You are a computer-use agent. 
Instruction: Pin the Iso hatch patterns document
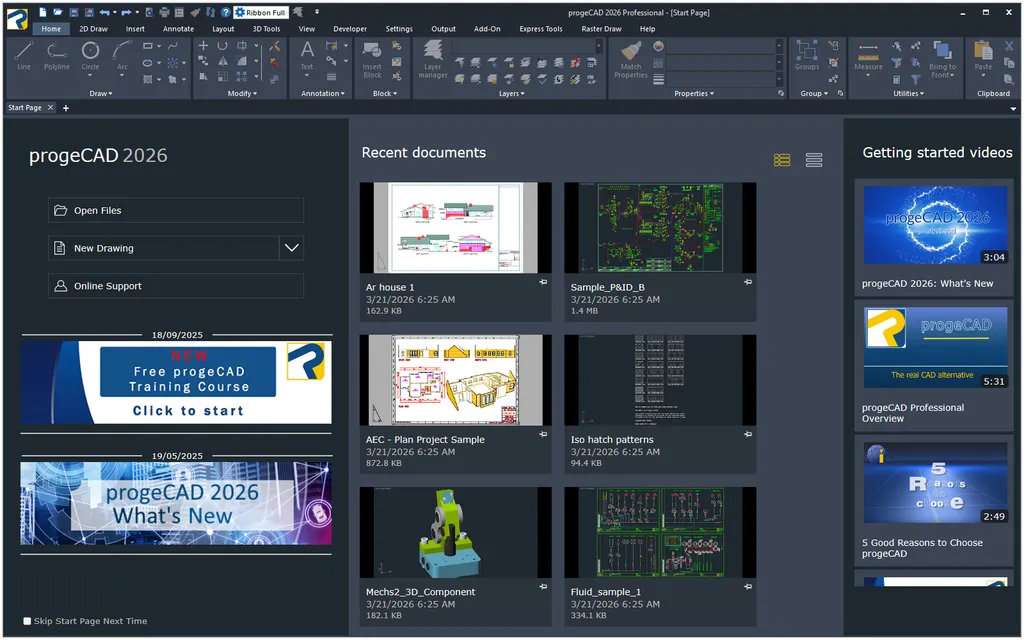(x=748, y=434)
